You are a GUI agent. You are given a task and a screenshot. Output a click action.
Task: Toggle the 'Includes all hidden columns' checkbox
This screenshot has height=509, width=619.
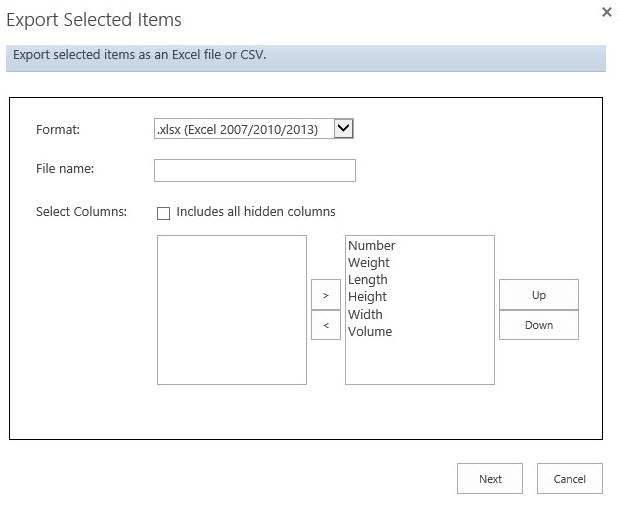[x=163, y=213]
